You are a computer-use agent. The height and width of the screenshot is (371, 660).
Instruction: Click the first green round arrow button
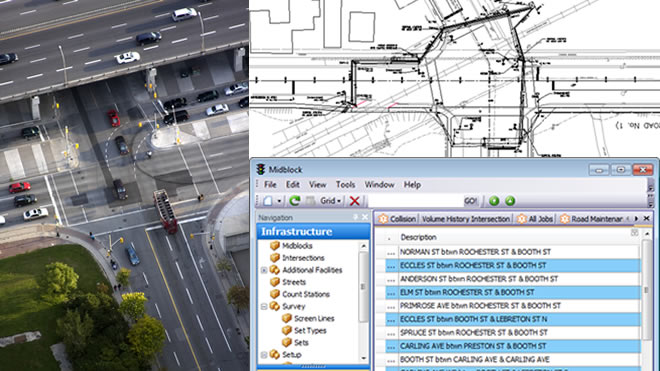click(x=494, y=201)
